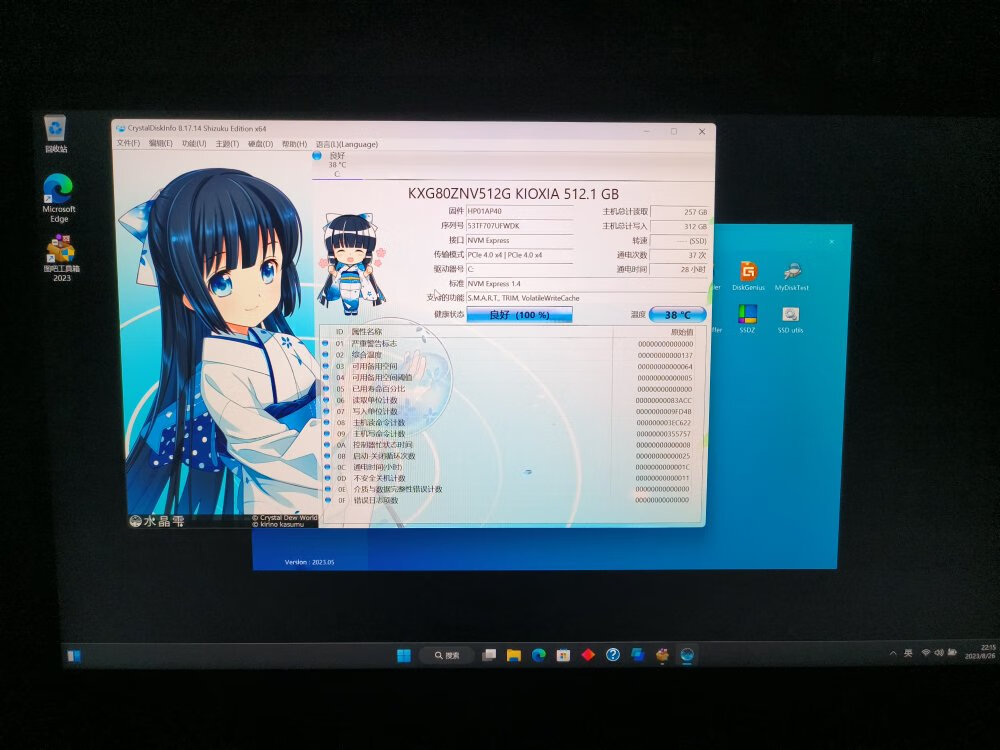Click the interface field NVM Express

(x=519, y=240)
